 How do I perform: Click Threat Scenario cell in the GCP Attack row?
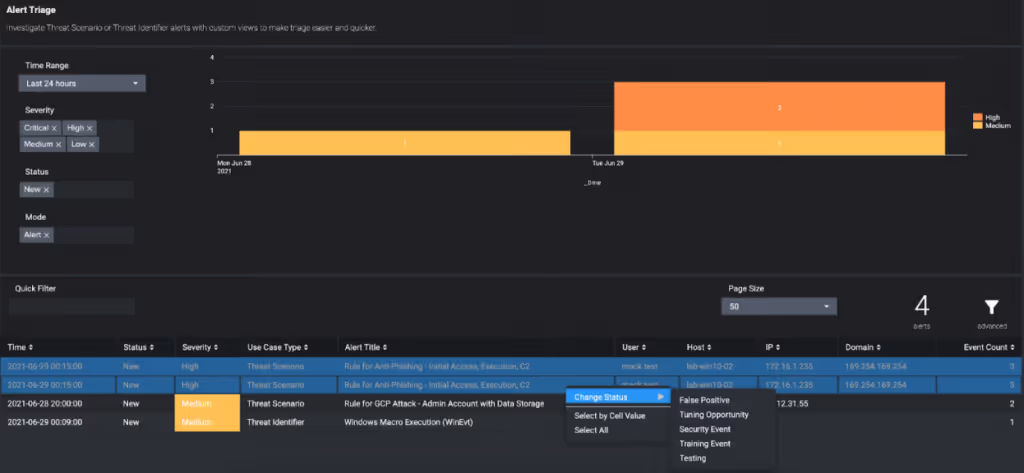(x=275, y=404)
